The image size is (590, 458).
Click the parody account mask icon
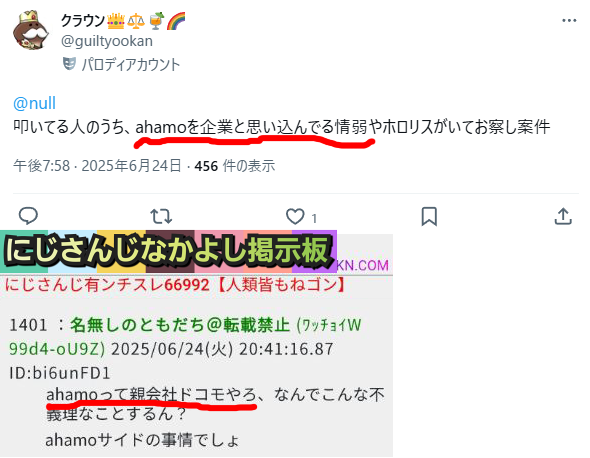[69, 64]
